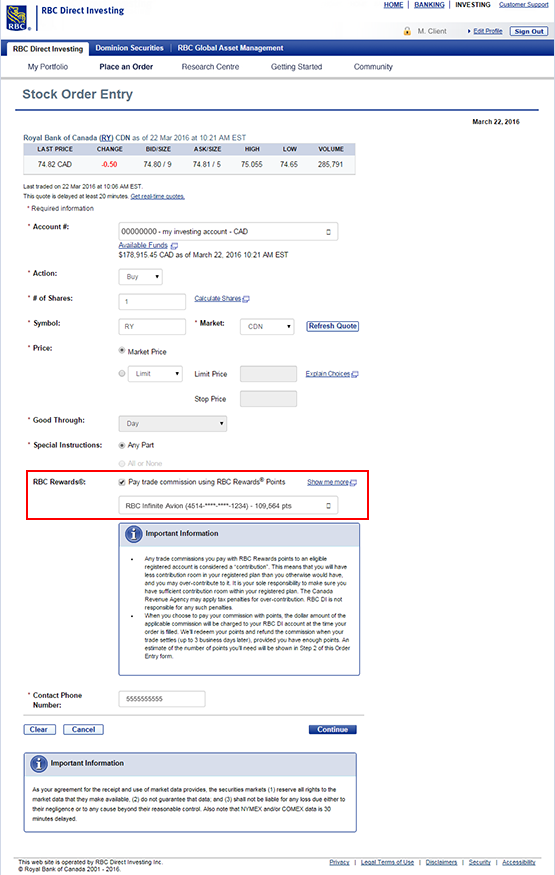The width and height of the screenshot is (555, 875).
Task: Go to INVESTING in top navigation
Action: coord(473,5)
